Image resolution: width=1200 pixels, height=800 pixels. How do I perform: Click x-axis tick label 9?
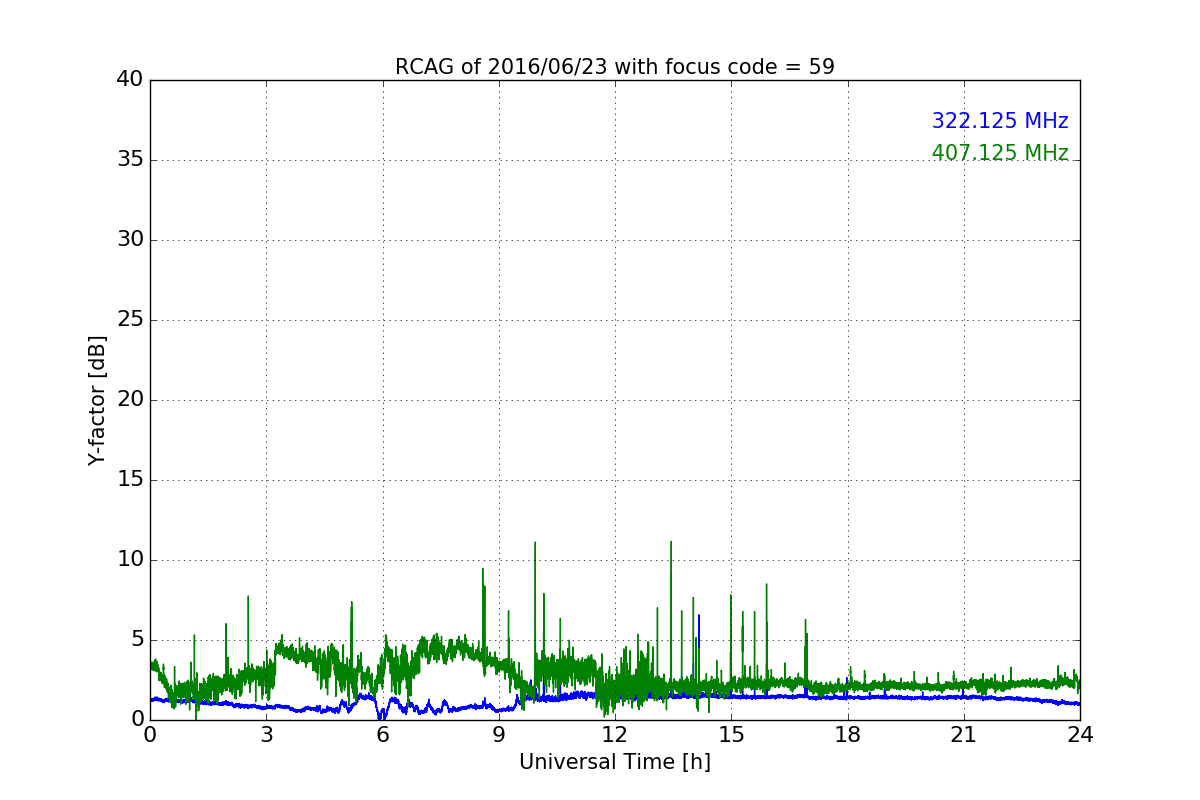[499, 734]
